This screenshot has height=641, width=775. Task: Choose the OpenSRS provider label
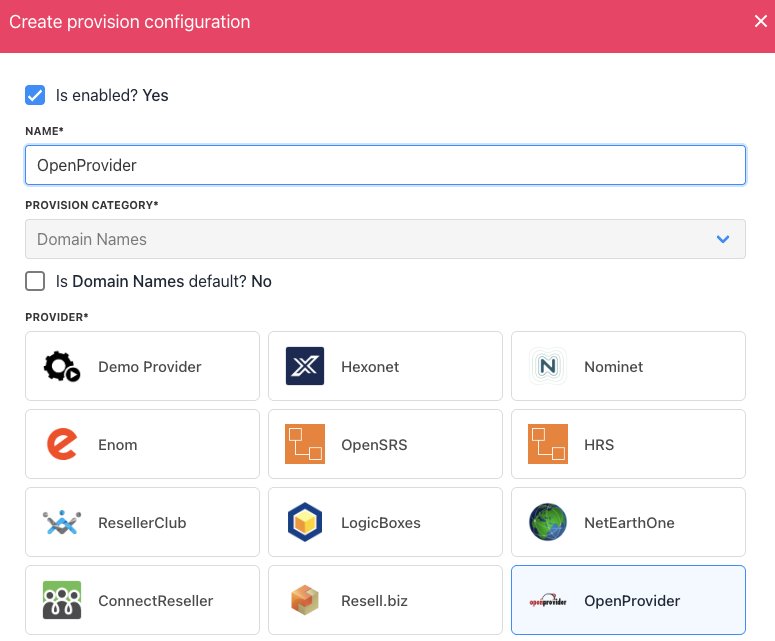374,445
